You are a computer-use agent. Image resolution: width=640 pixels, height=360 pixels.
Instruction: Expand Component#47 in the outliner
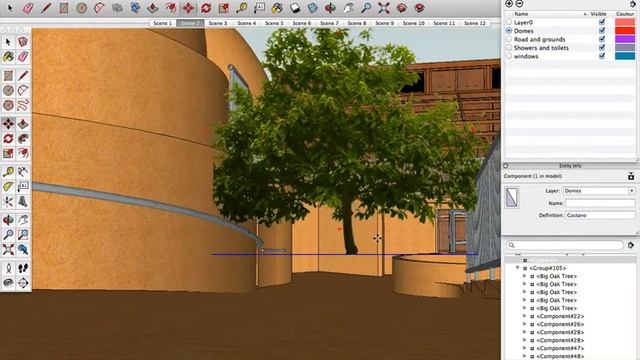point(525,348)
